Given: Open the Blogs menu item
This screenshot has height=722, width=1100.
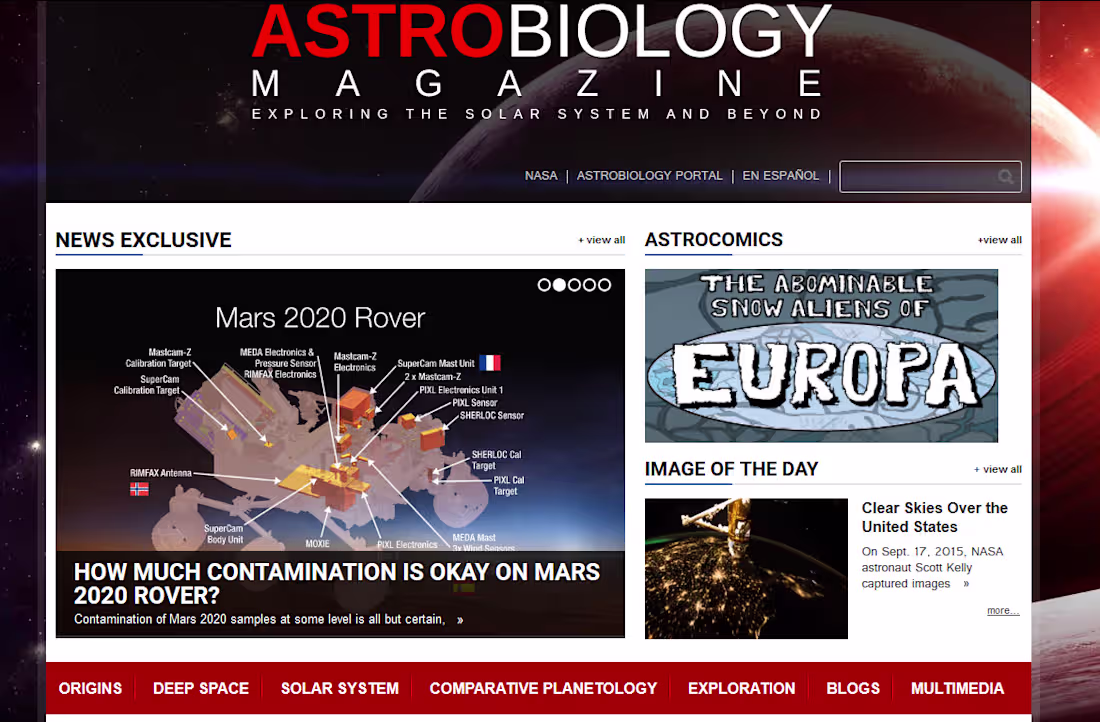Looking at the screenshot, I should (x=853, y=688).
